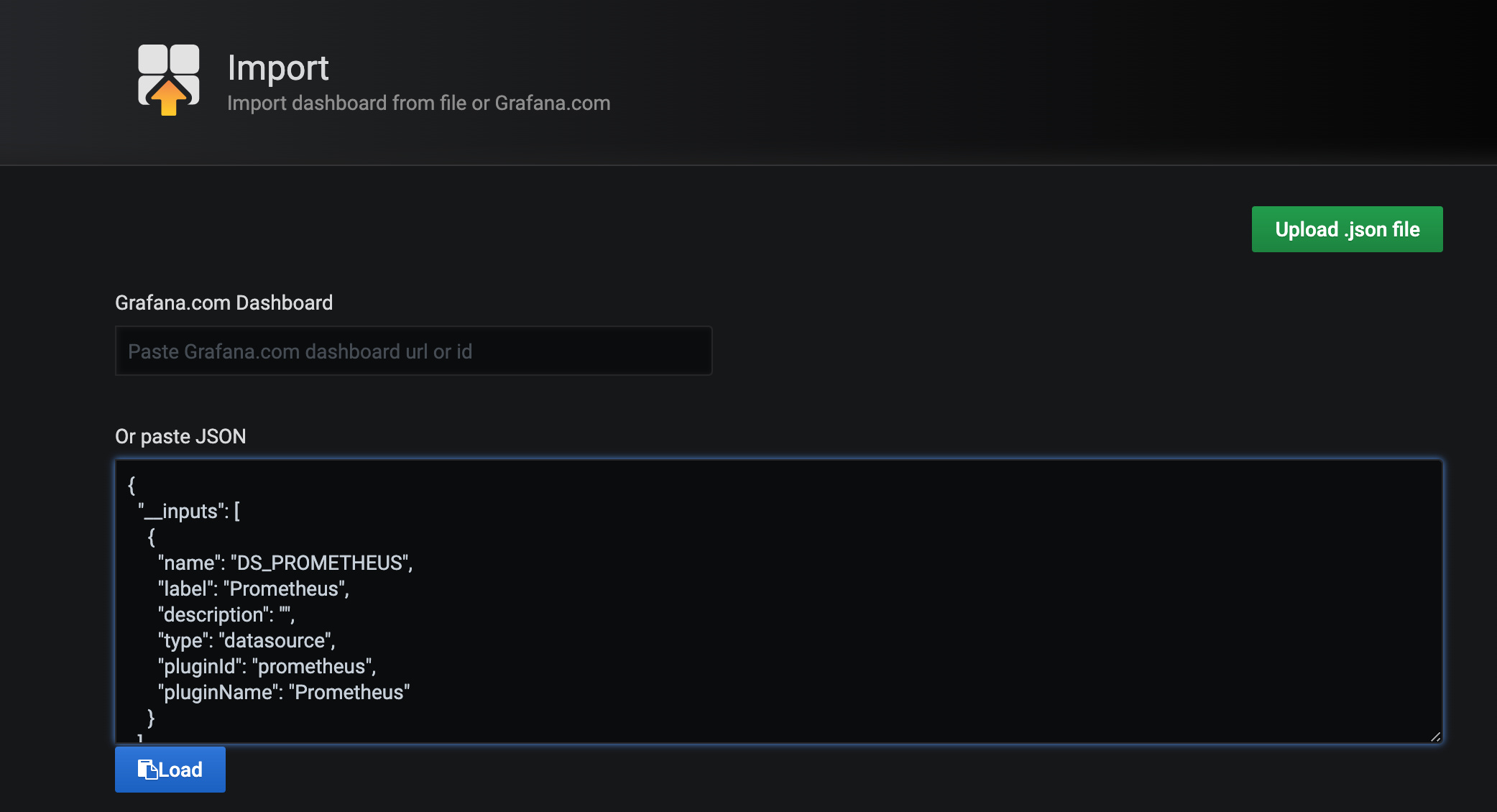
Task: Place cursor on the "name": "DS_PROMETHEUS" line
Action: pos(285,563)
